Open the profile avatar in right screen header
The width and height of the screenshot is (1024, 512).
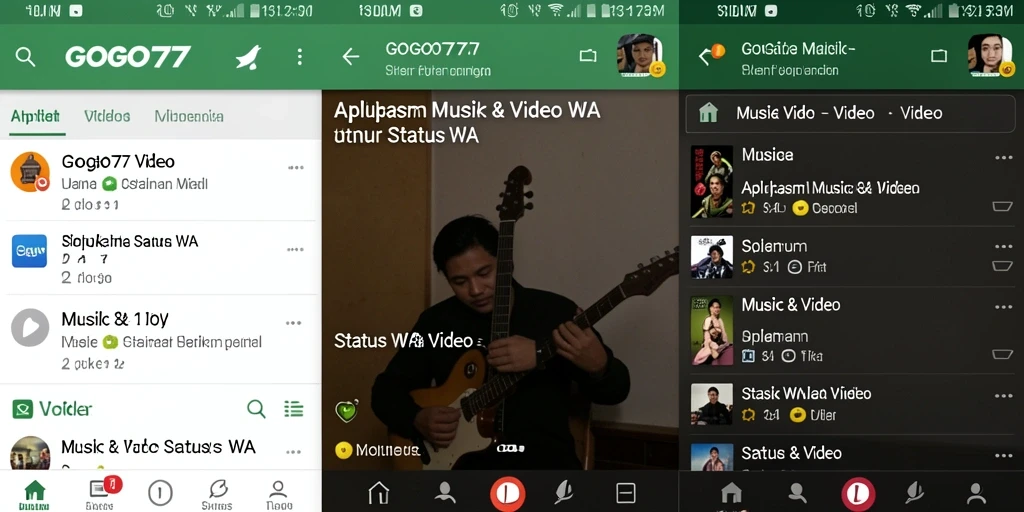click(x=990, y=56)
